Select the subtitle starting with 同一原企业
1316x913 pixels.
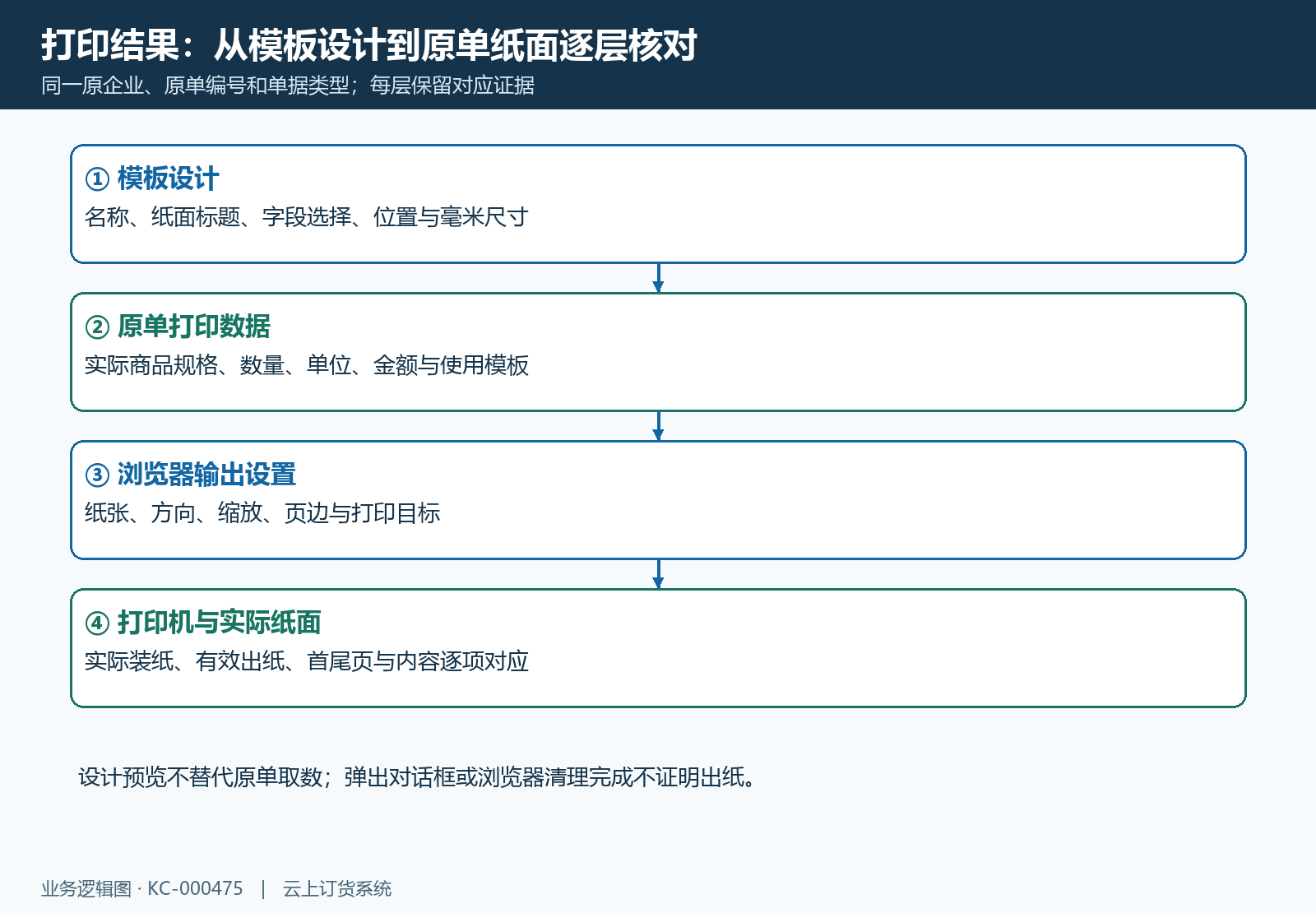(288, 86)
